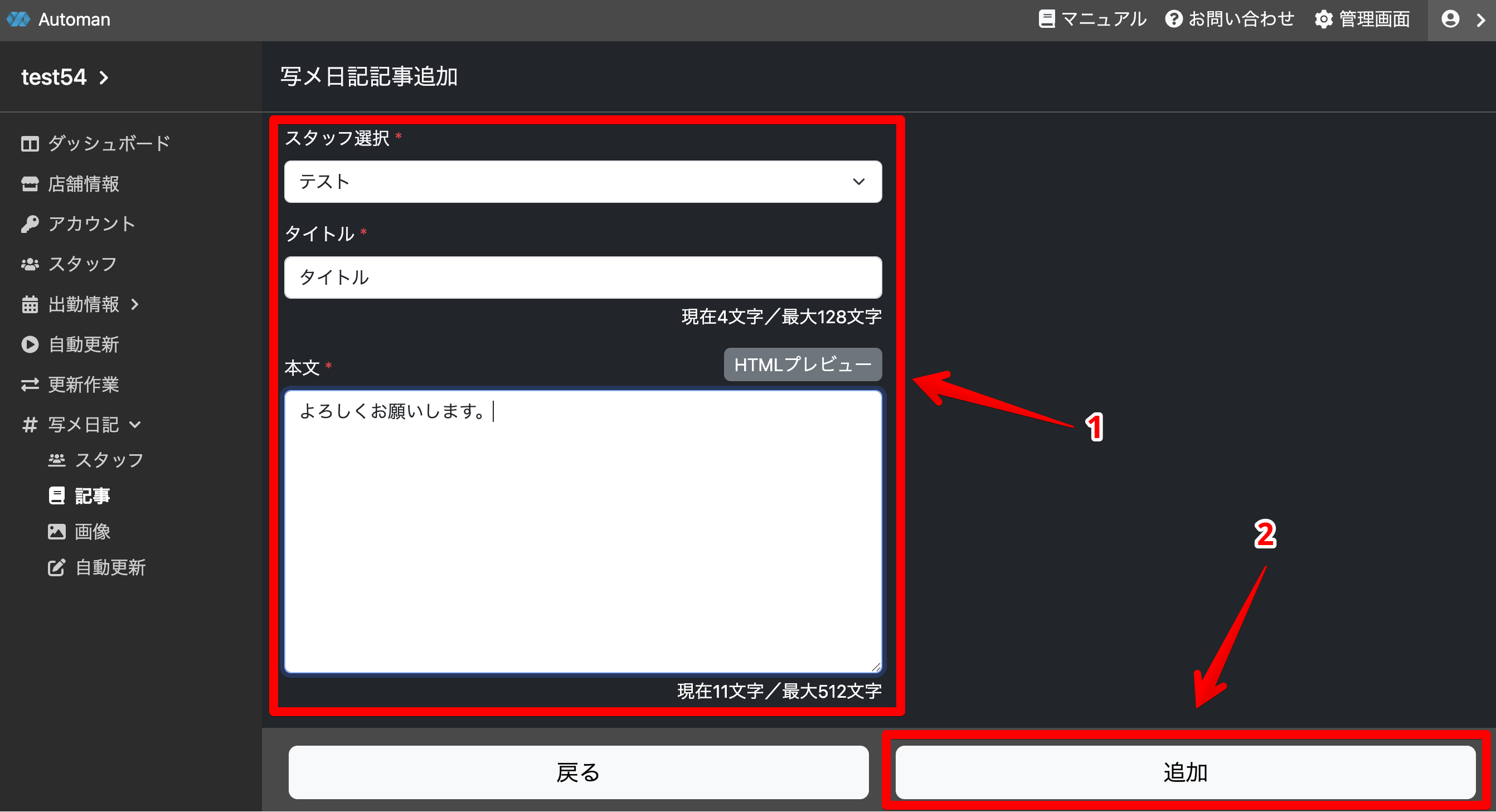Open the スタッフ選択 dropdown
Viewport: 1496px width, 812px height.
click(x=582, y=182)
